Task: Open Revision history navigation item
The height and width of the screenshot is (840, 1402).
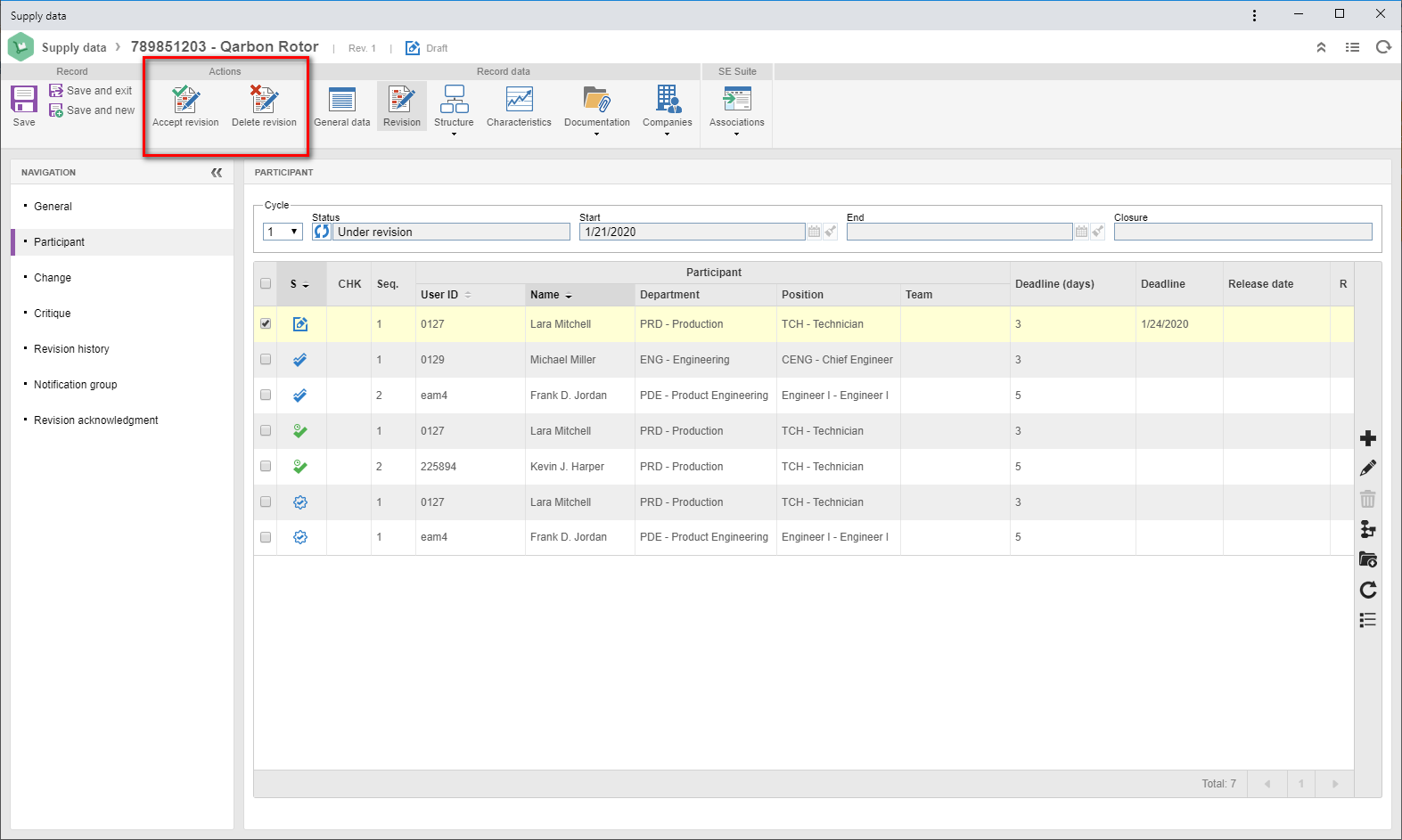Action: (71, 349)
